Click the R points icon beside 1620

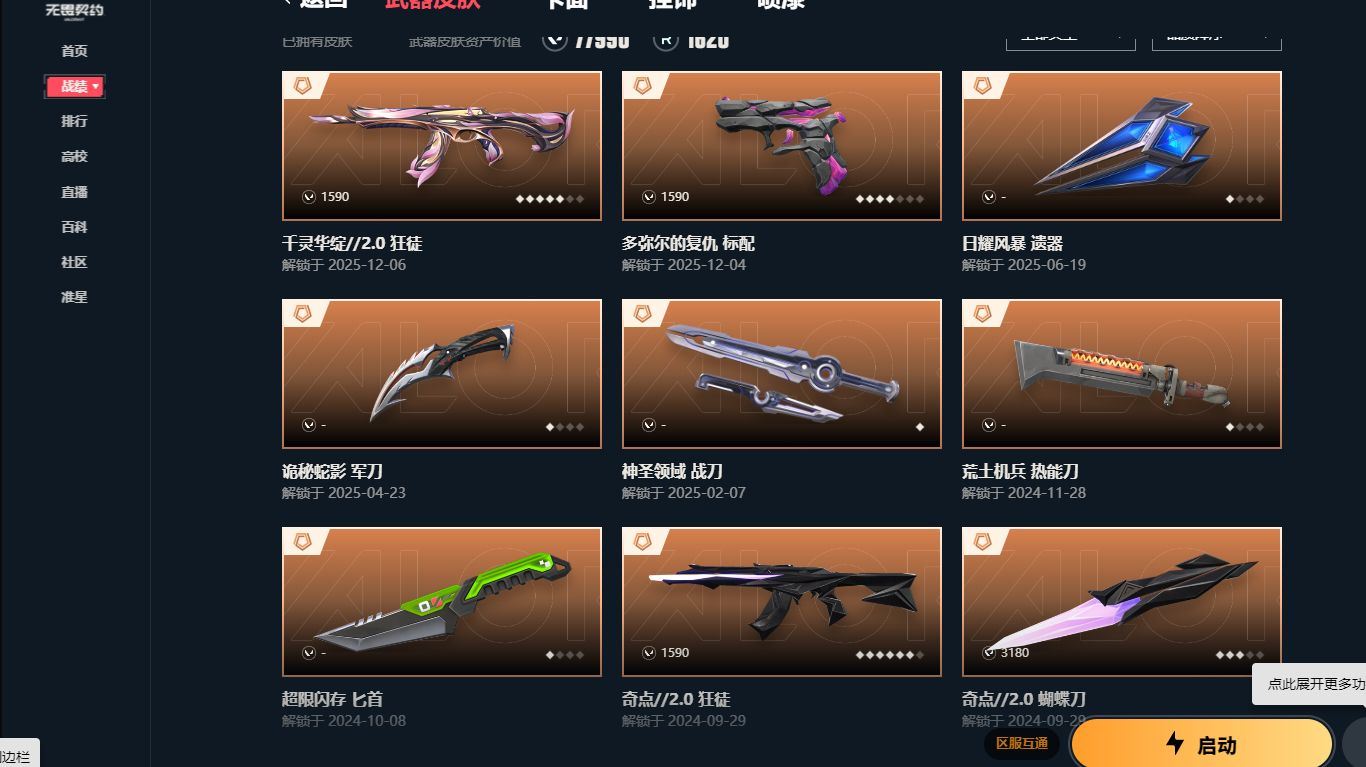[666, 40]
